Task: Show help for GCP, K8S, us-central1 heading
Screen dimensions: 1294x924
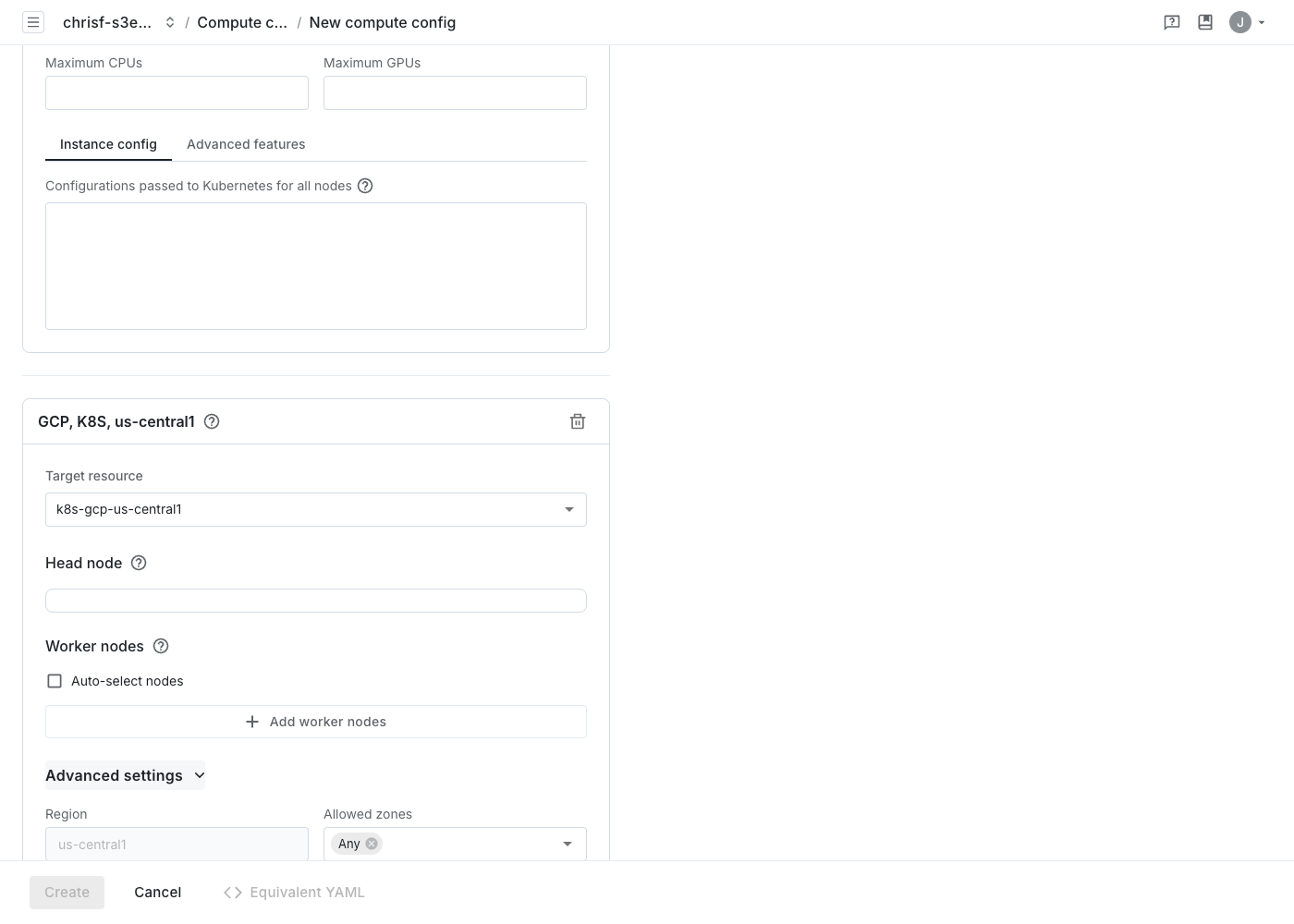Action: point(212,421)
